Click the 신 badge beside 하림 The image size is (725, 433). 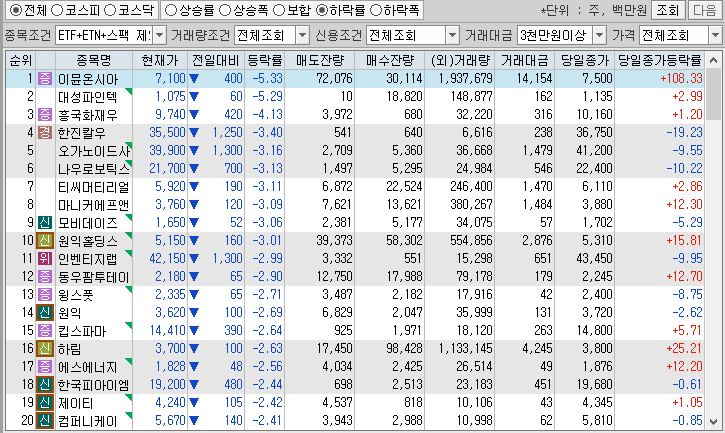pyautogui.click(x=45, y=349)
